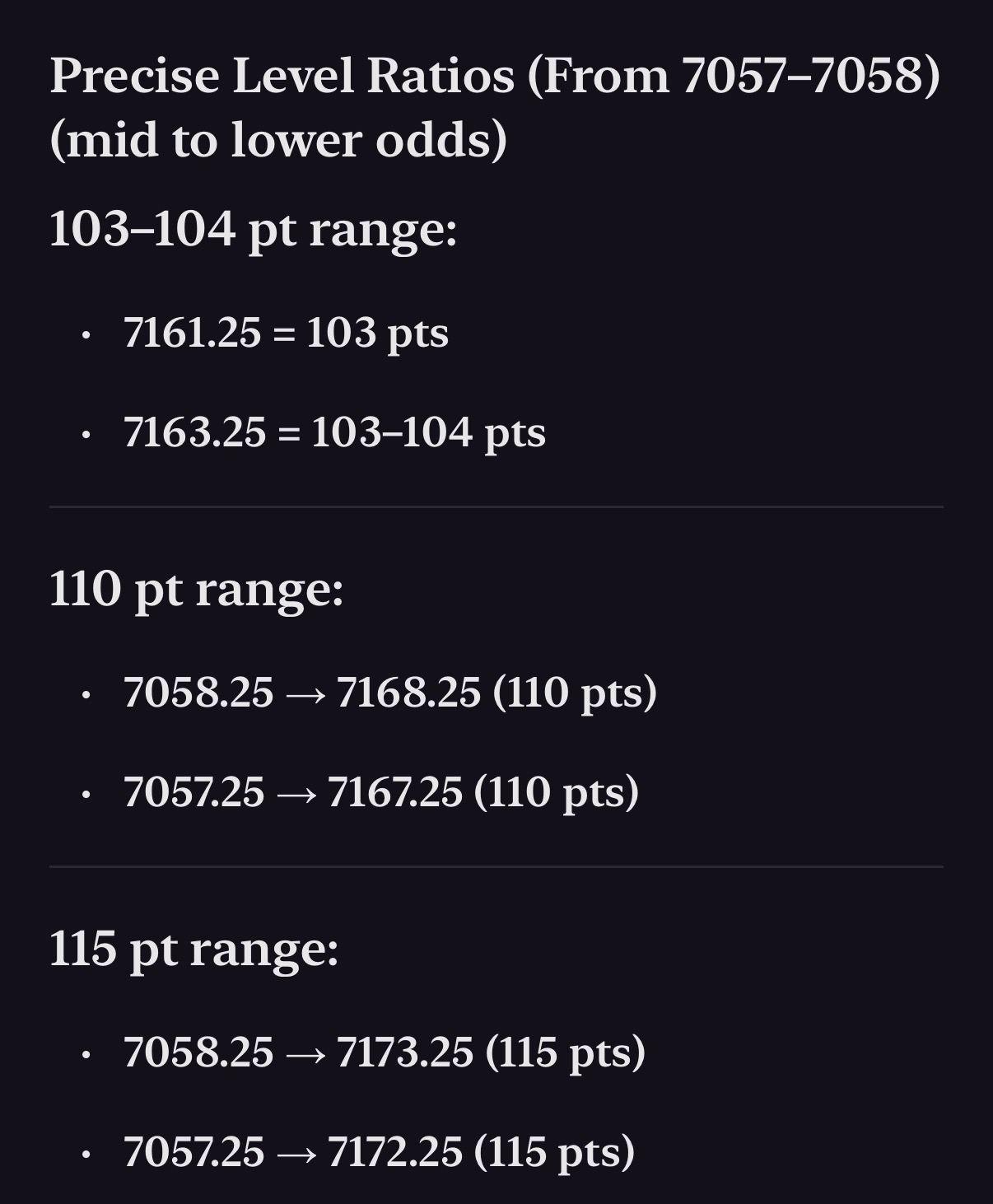This screenshot has width=993, height=1204.
Task: Select the '(mid to lower odds)' subtitle text
Action: 278,139
